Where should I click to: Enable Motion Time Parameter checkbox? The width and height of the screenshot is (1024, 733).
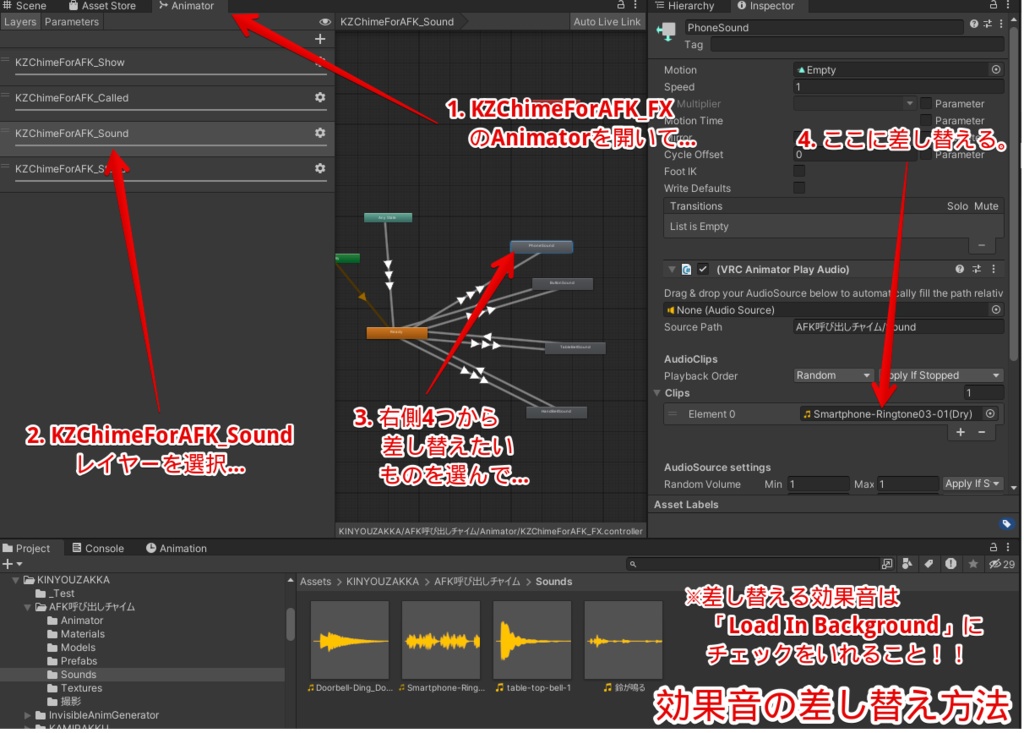pyautogui.click(x=925, y=120)
